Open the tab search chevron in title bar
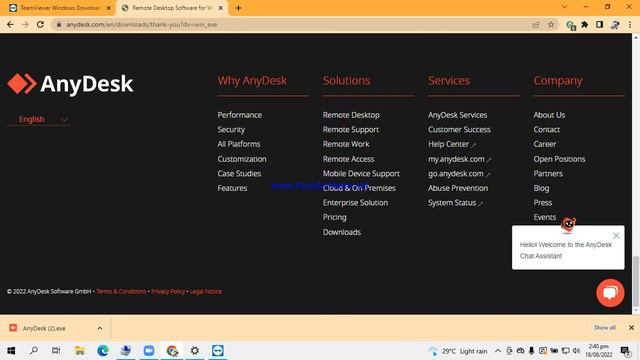The width and height of the screenshot is (640, 360). (x=564, y=7)
